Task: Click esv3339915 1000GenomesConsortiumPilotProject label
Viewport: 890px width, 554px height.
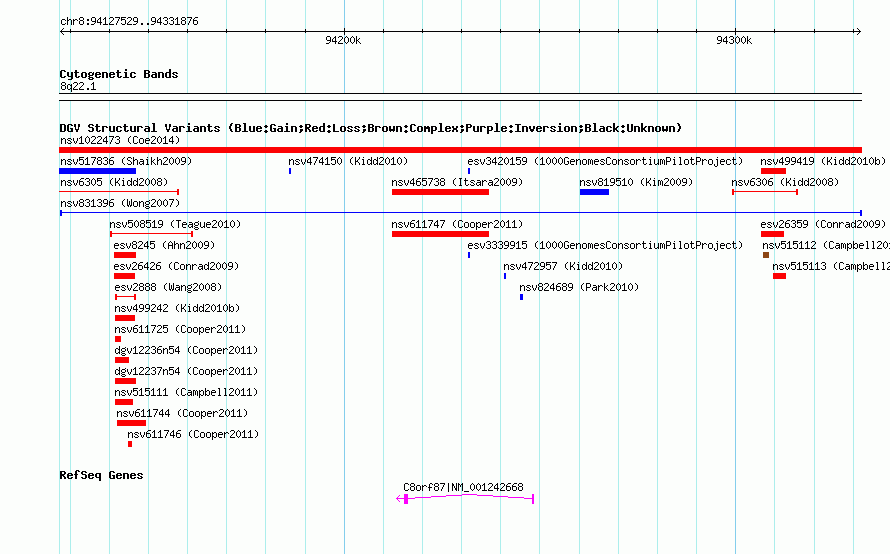Action: [605, 245]
